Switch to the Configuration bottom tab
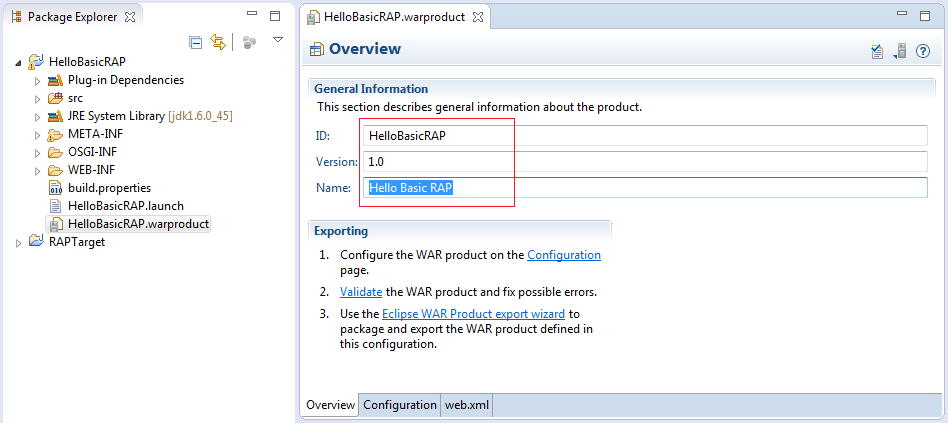Image resolution: width=948 pixels, height=423 pixels. [x=400, y=405]
